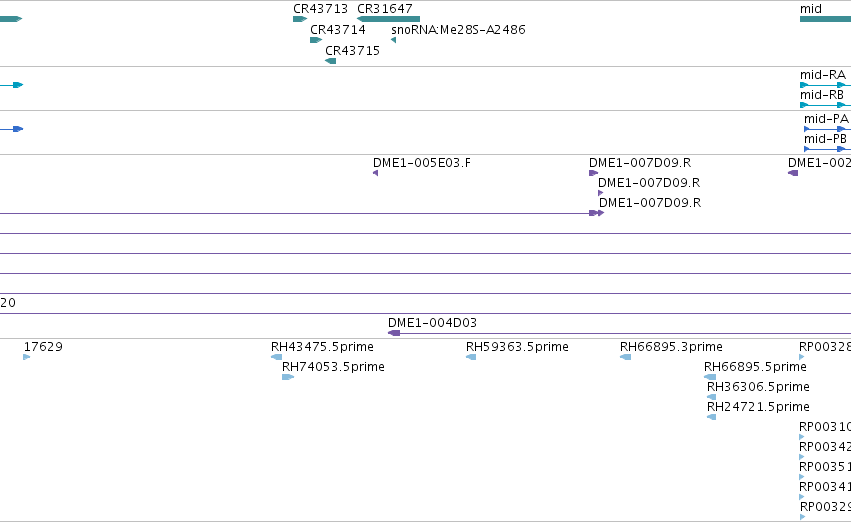Open the RH59363.5prime label
Screen dimensions: 851x522
517,347
